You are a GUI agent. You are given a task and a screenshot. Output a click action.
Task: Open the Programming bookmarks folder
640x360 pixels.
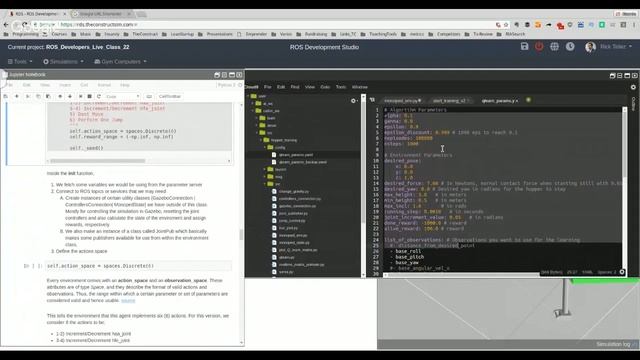point(22,34)
